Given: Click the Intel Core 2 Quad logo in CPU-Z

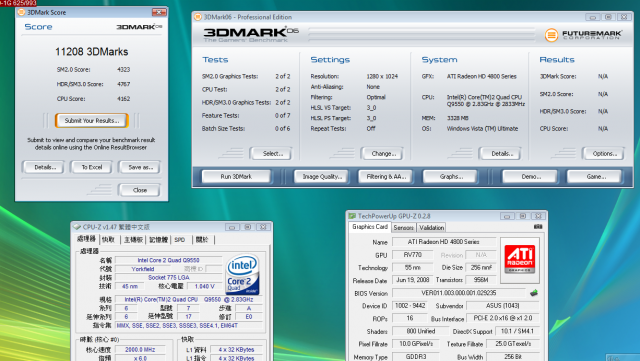Looking at the screenshot, I should tap(242, 274).
